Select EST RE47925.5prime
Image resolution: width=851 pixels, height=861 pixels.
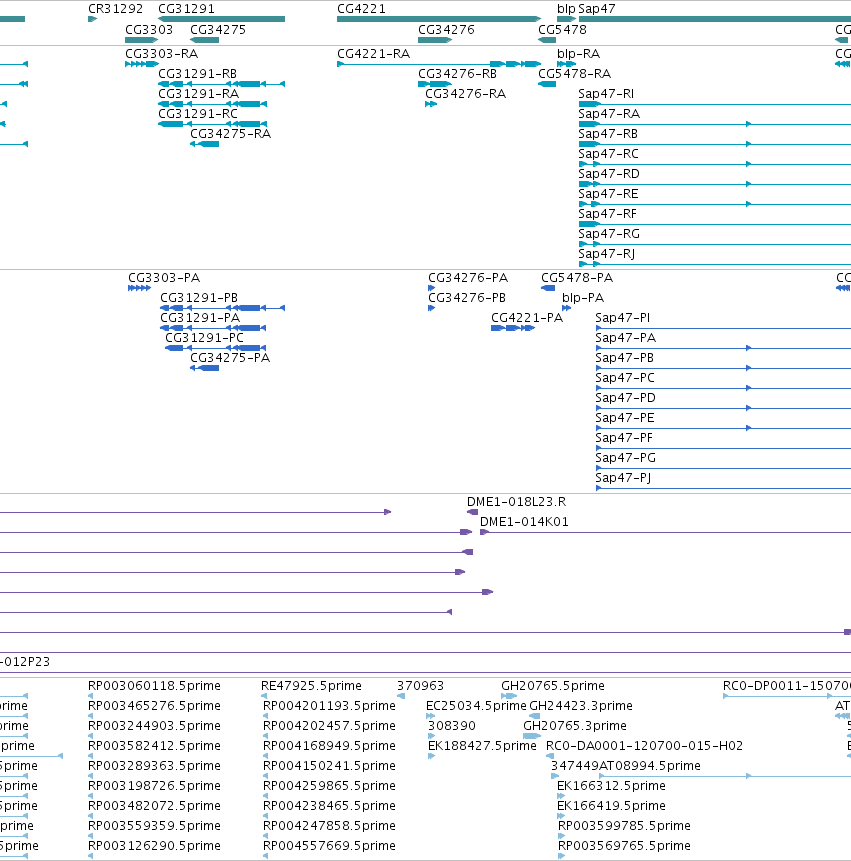(x=311, y=686)
